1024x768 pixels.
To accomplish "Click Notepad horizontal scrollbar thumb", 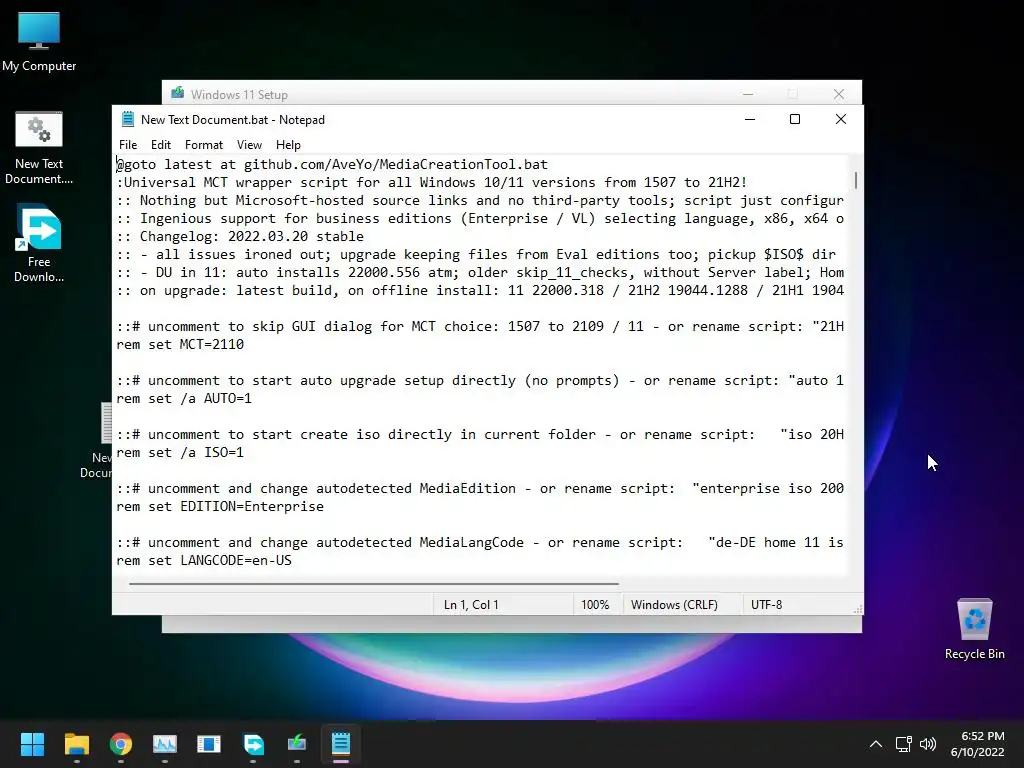I will click(x=374, y=584).
